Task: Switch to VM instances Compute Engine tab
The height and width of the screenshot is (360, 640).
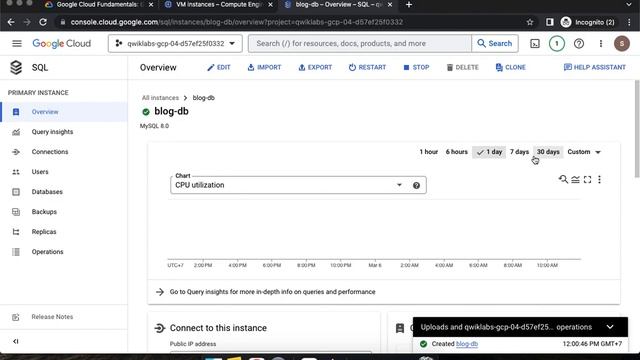Action: [219, 4]
